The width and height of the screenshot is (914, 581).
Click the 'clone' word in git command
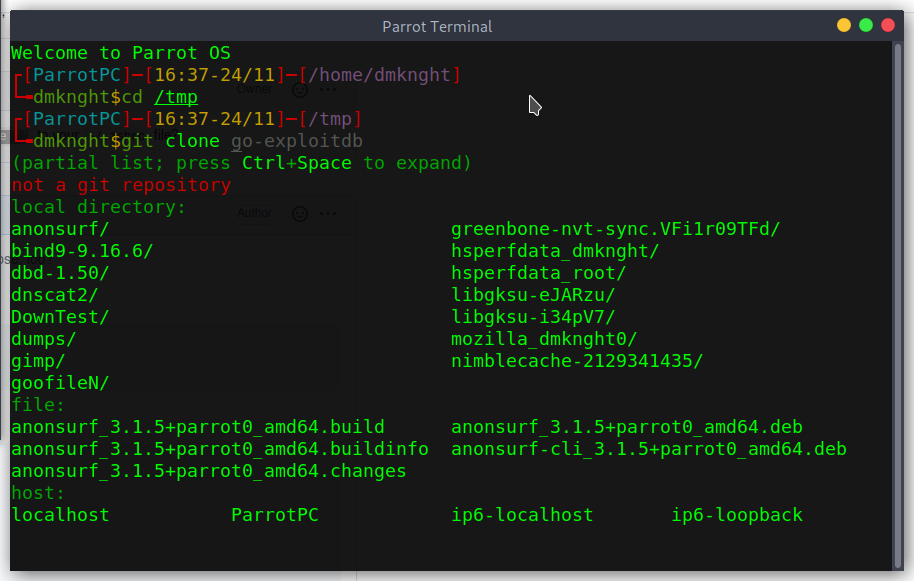(x=192, y=142)
